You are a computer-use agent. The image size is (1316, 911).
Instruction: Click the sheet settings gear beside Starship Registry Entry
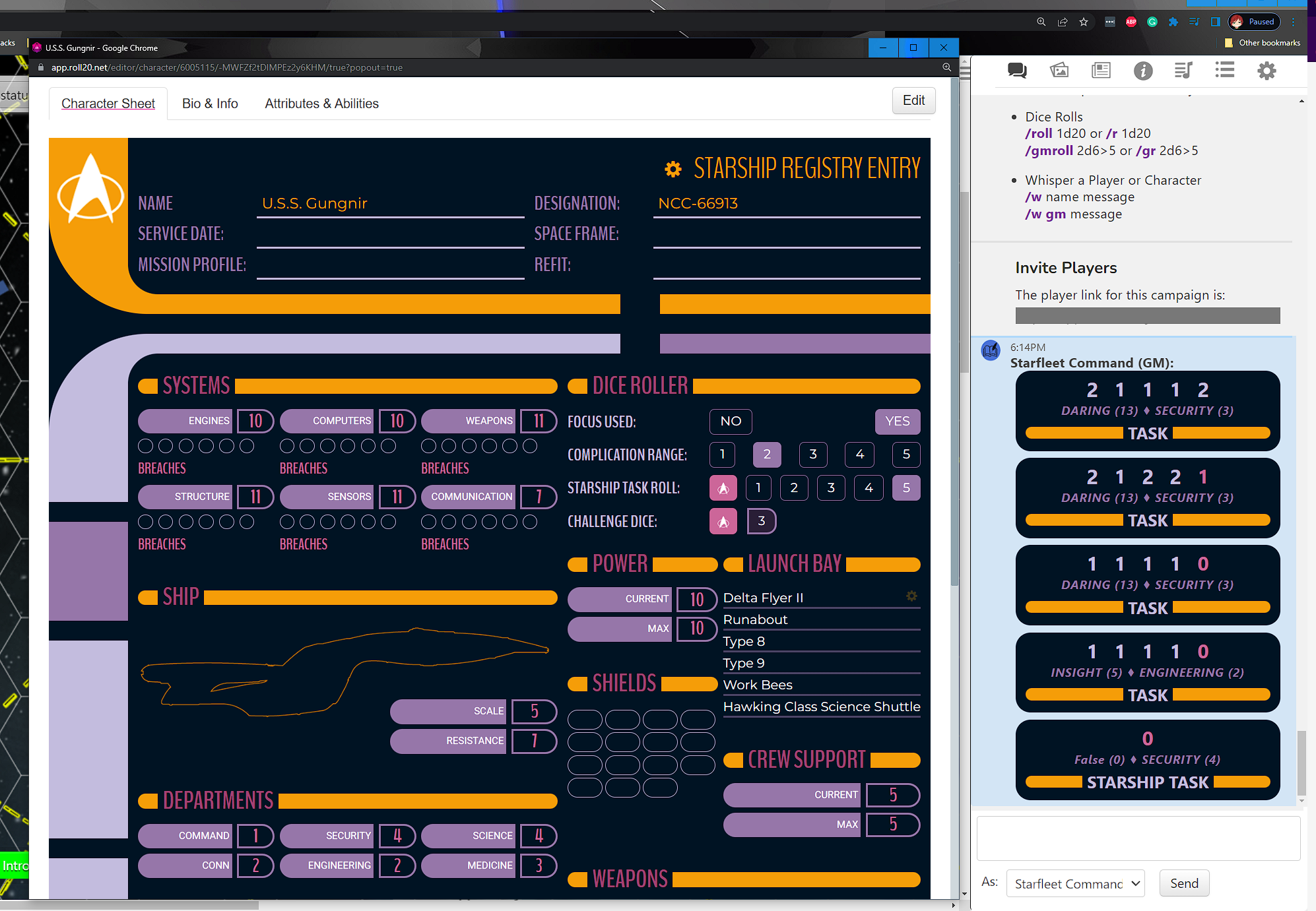[x=673, y=170]
